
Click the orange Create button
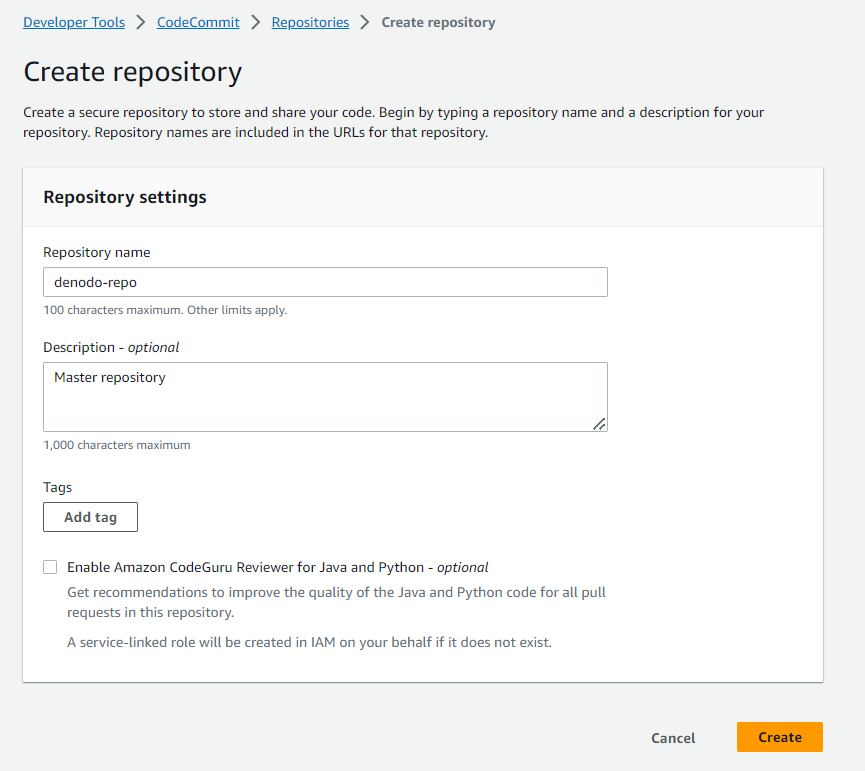779,737
